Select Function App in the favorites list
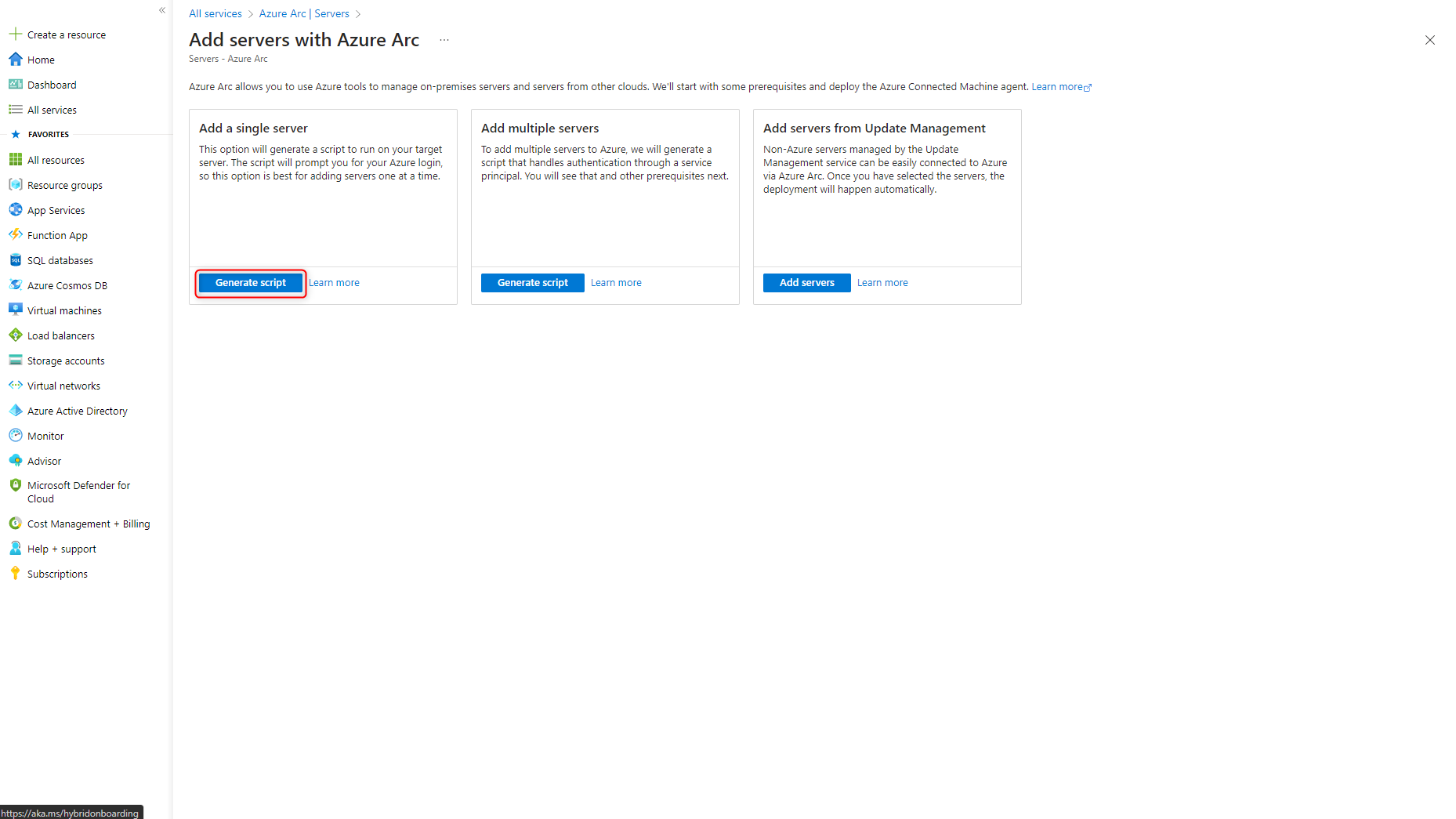This screenshot has width=1456, height=819. (56, 235)
